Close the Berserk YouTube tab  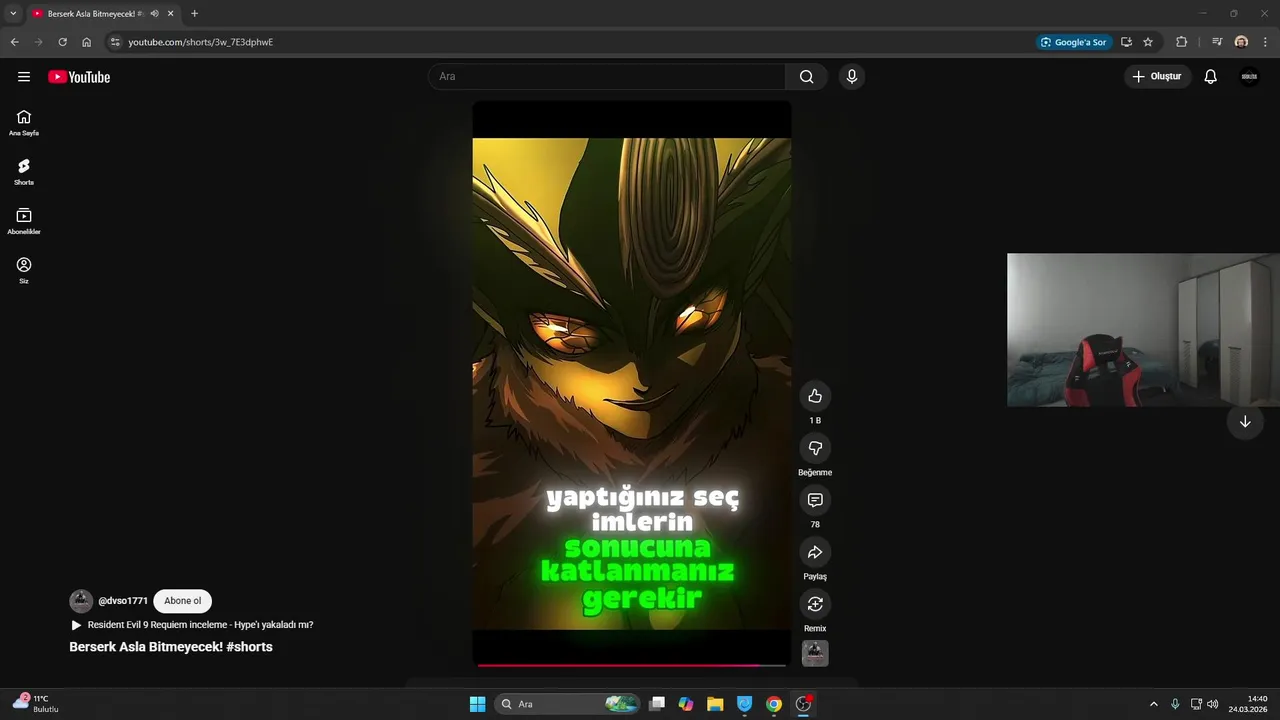pos(171,14)
